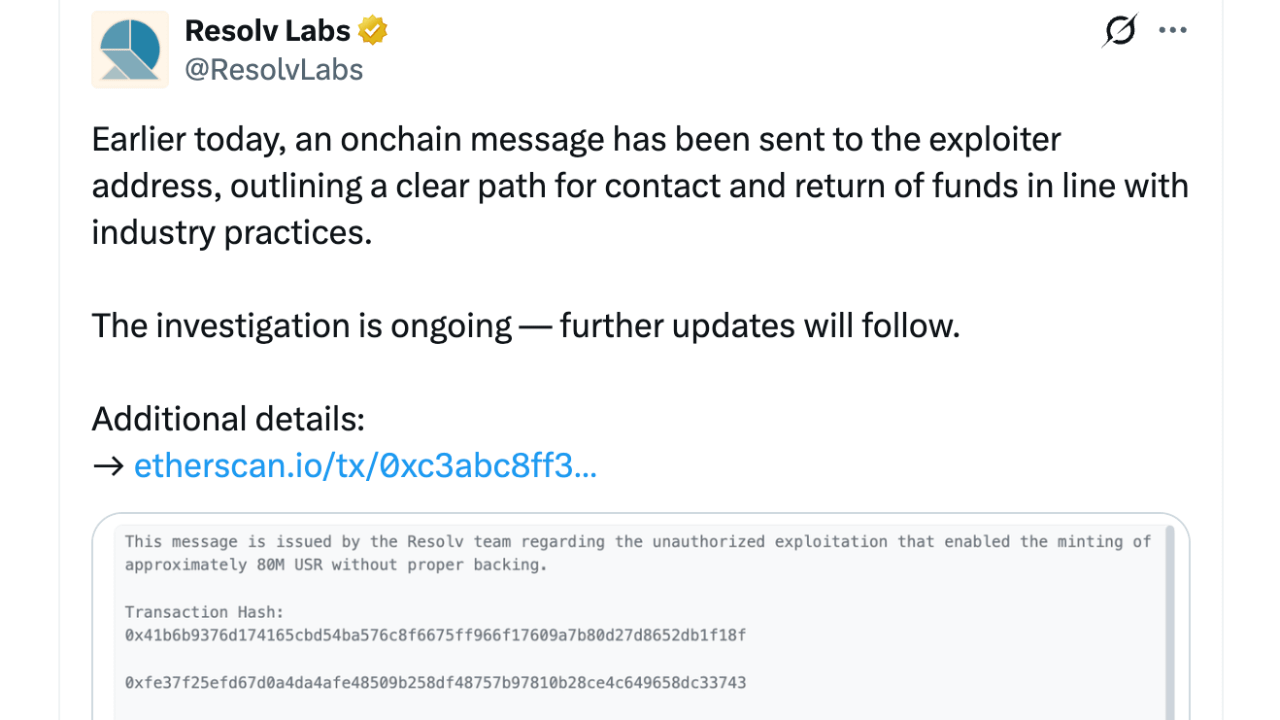The height and width of the screenshot is (720, 1280).
Task: Visit the @ResolvLabs handle
Action: point(274,69)
